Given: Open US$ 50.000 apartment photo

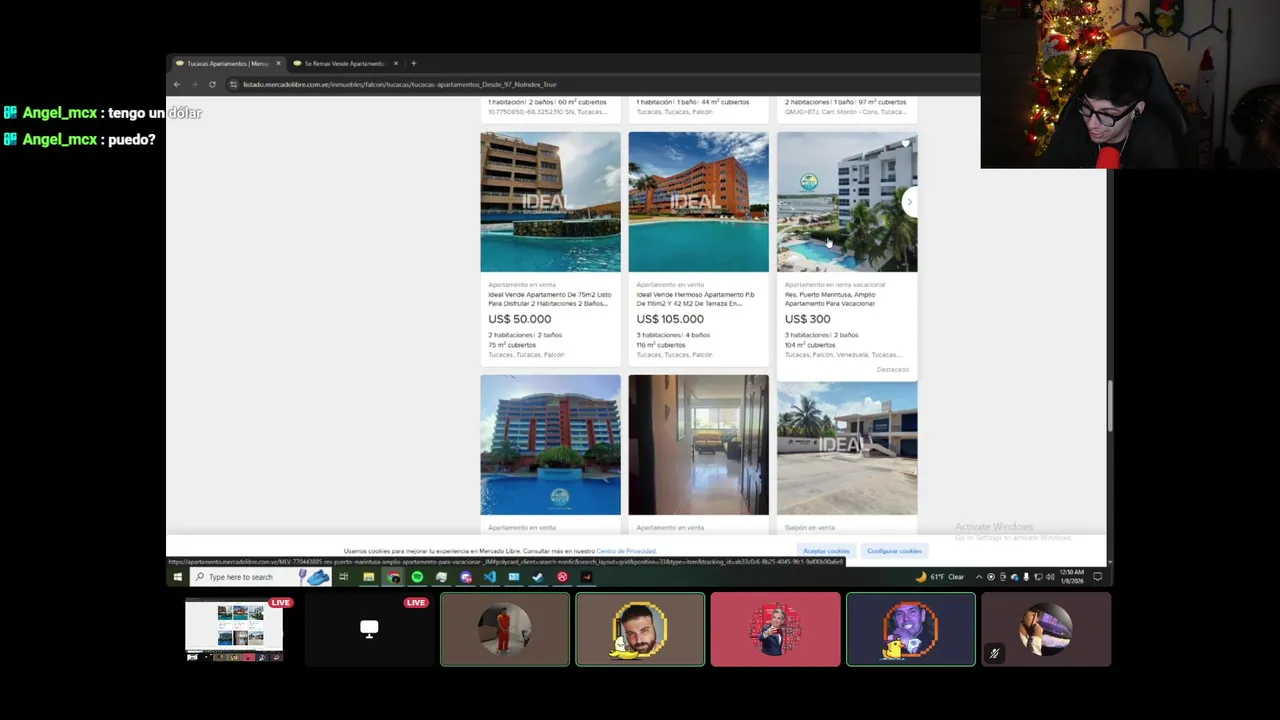Looking at the screenshot, I should tap(550, 202).
